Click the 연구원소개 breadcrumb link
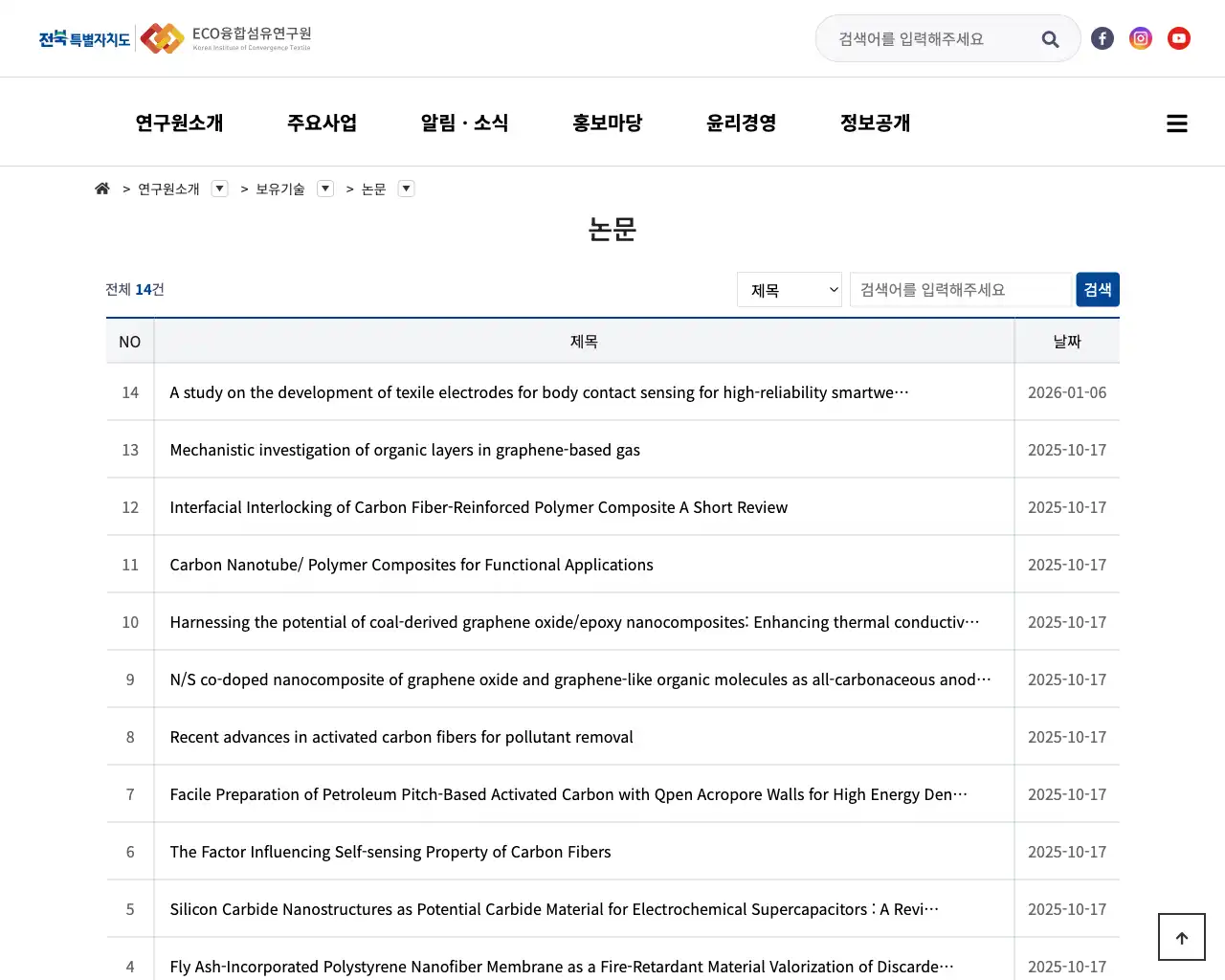1225x980 pixels. click(x=168, y=189)
